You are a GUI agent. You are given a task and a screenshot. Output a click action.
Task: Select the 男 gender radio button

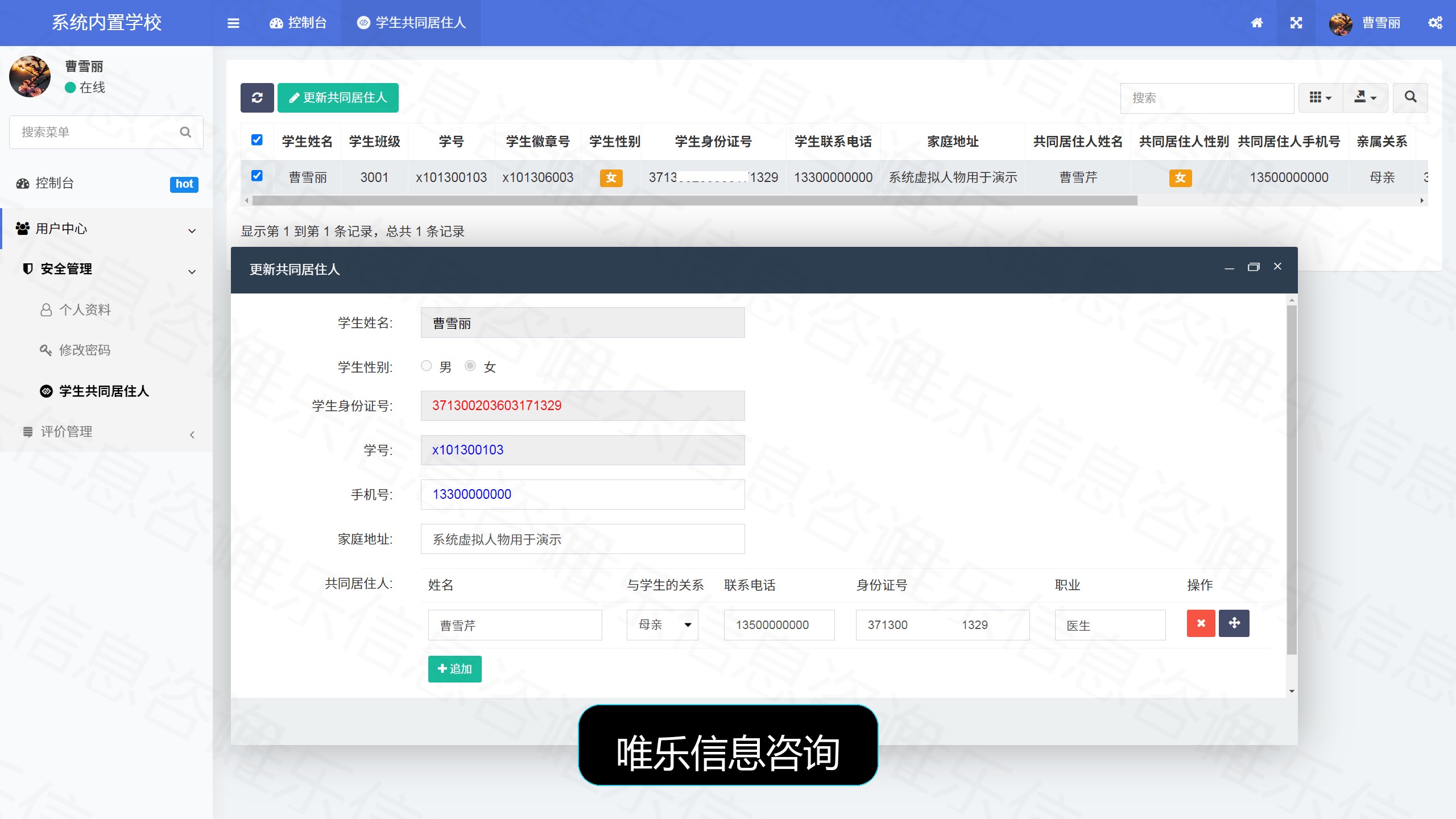point(426,366)
